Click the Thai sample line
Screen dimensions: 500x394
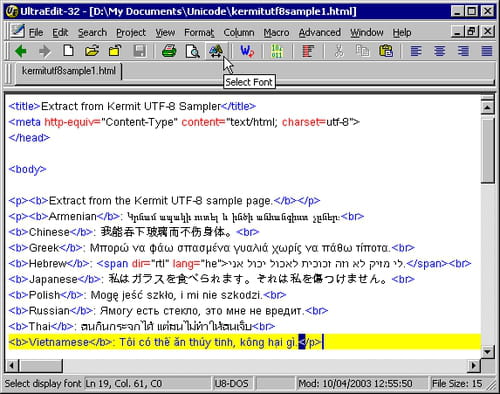pos(142,326)
